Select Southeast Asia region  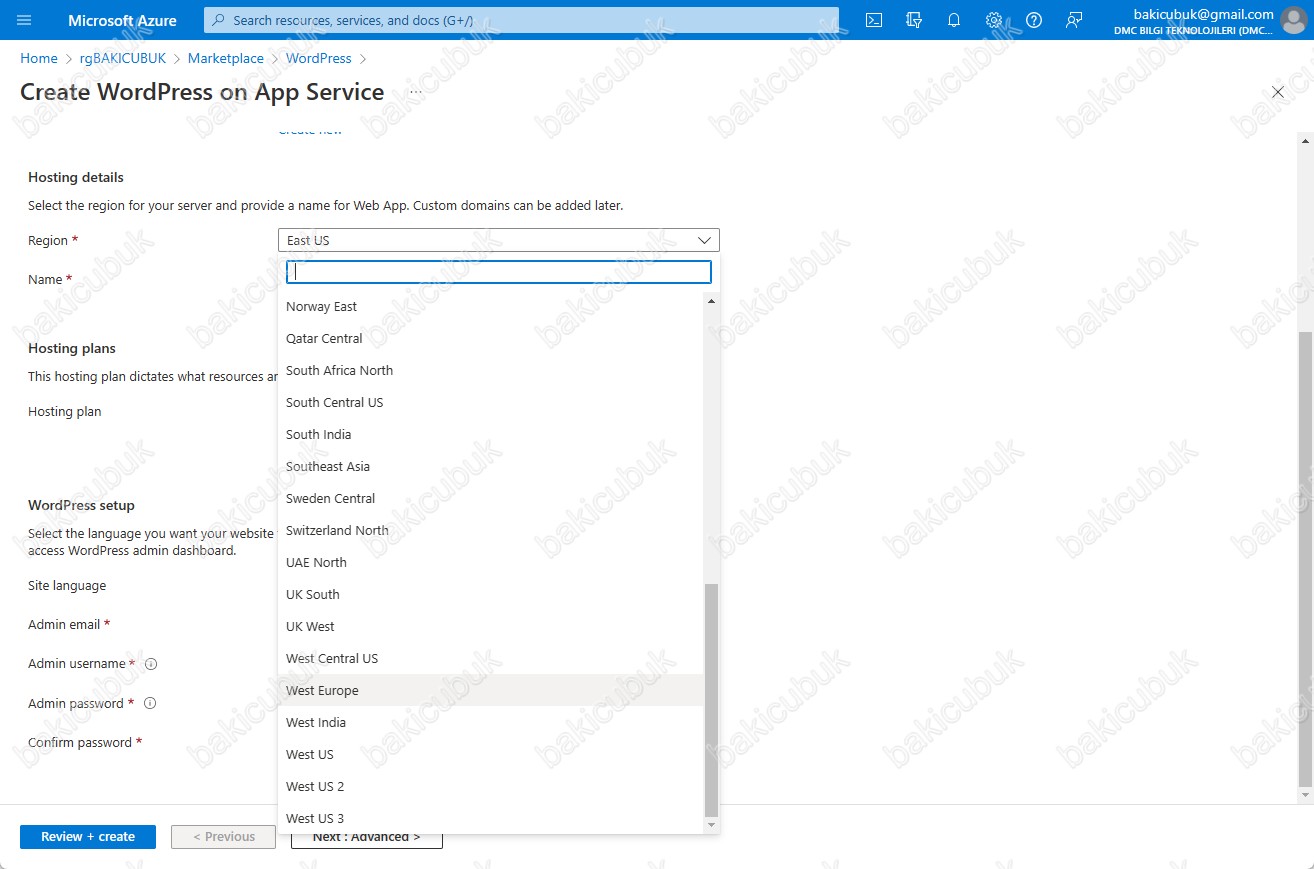click(x=491, y=466)
